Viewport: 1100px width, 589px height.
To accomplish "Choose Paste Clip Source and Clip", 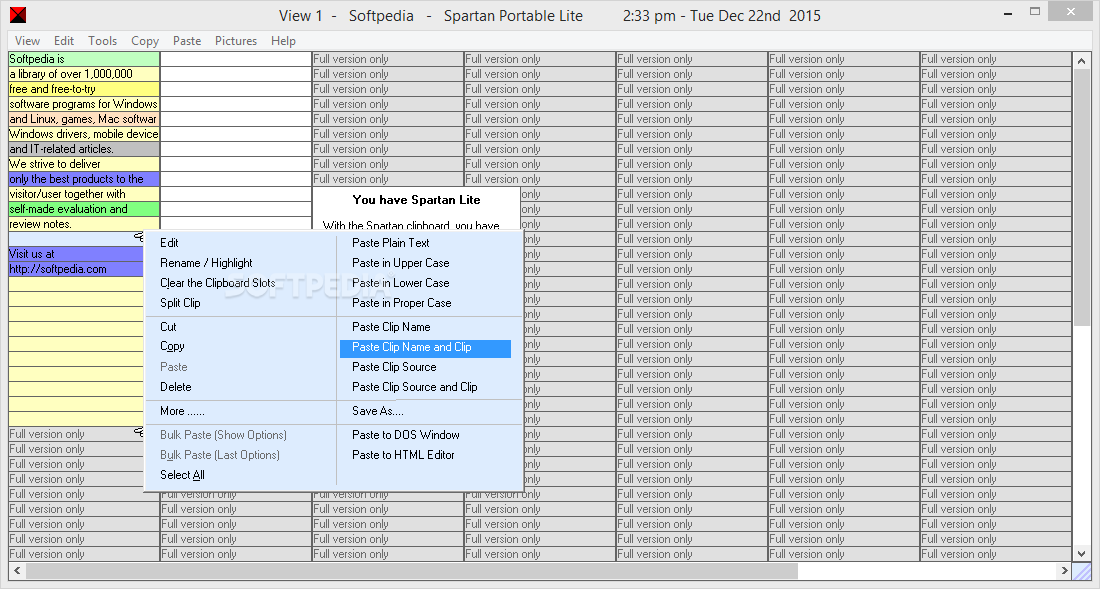I will click(x=415, y=387).
